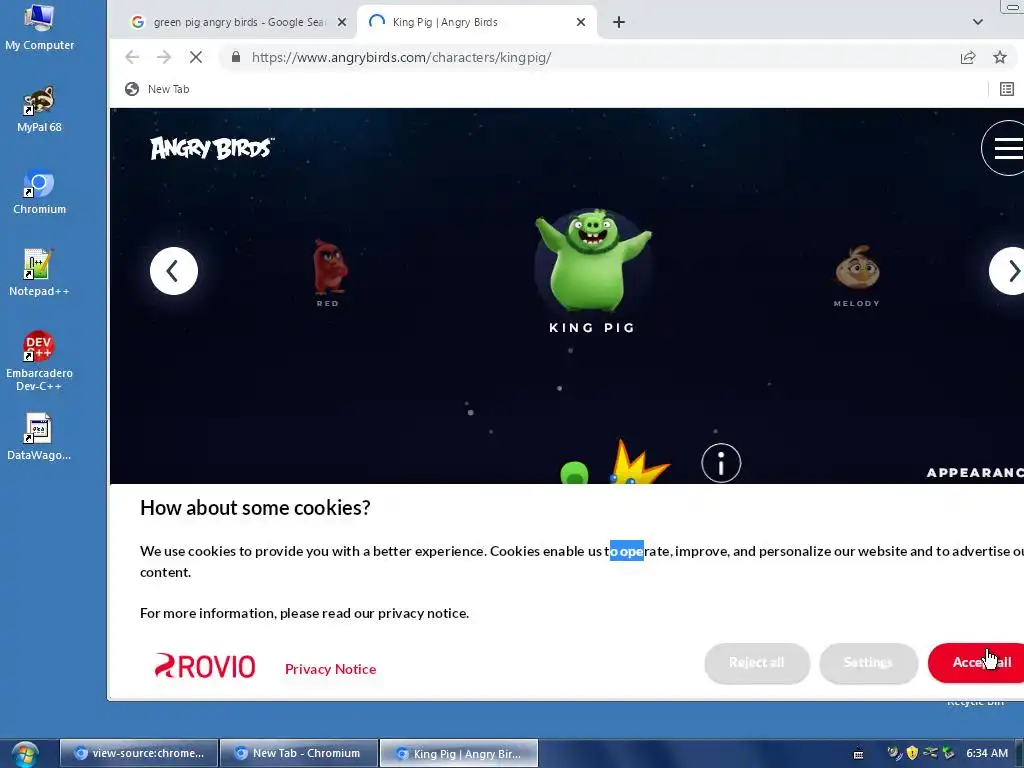
Task: Switch to New Tab - Chromium taskbar window
Action: (299, 753)
